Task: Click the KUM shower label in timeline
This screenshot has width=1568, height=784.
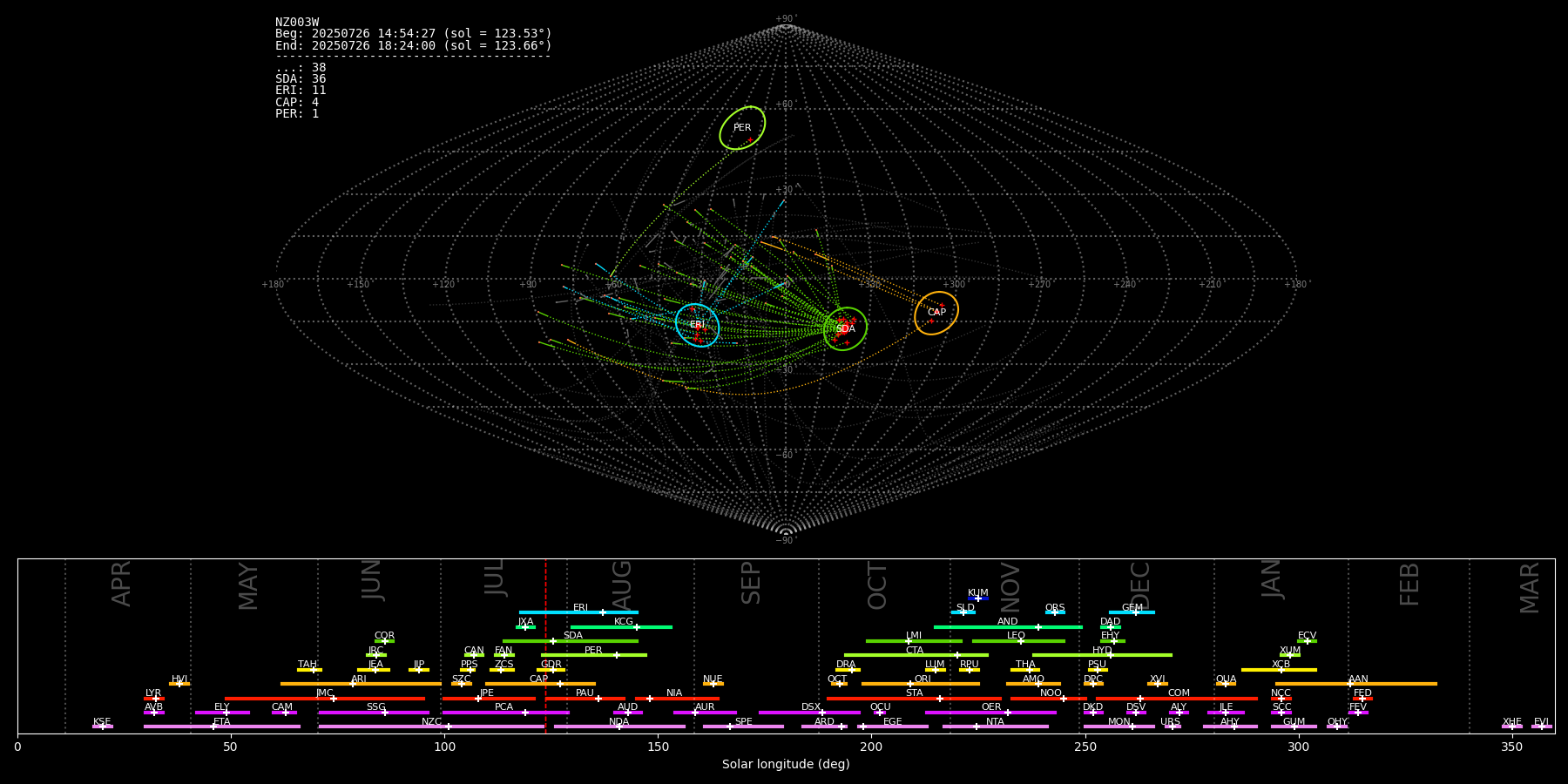Action: point(978,593)
